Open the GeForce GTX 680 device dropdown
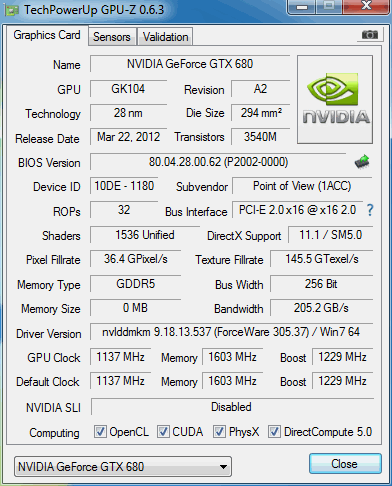The image size is (392, 486). (123, 467)
